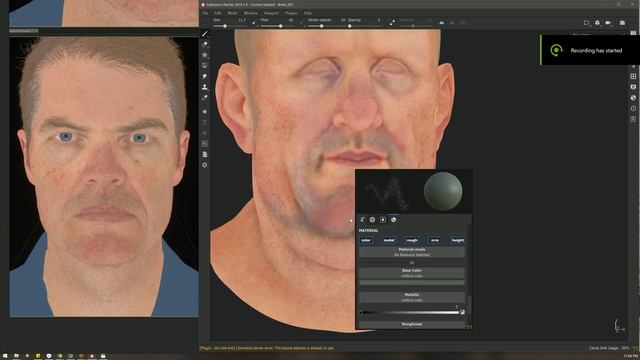Open the File menu
Viewport: 640px width, 360px height.
pyautogui.click(x=205, y=13)
